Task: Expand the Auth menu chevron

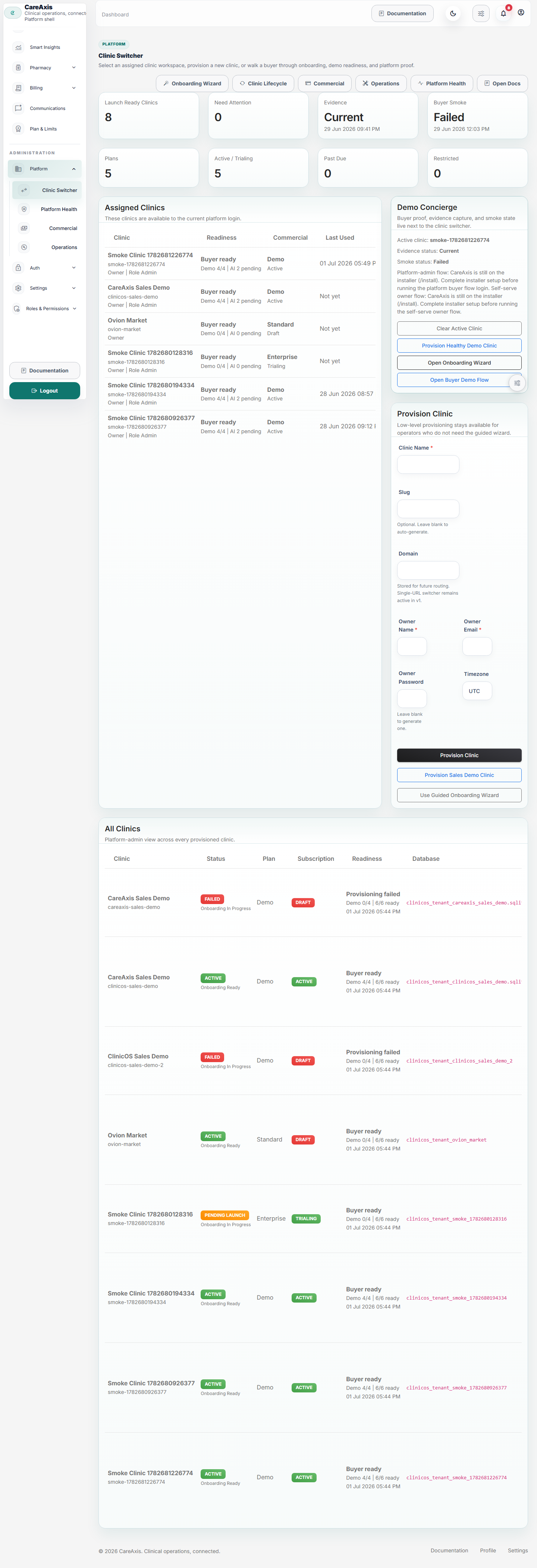Action: (x=74, y=268)
